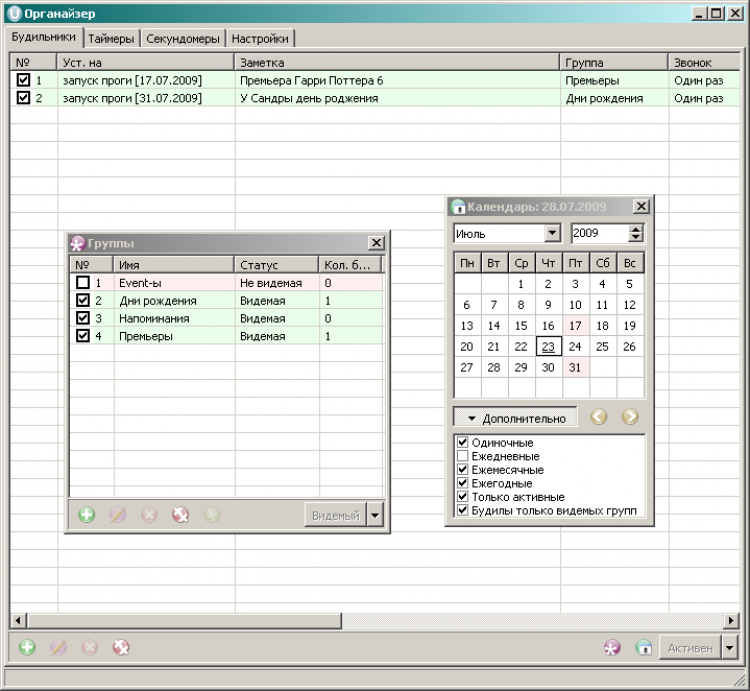Switch to the Таймеры tab
The image size is (750, 691).
(x=111, y=39)
